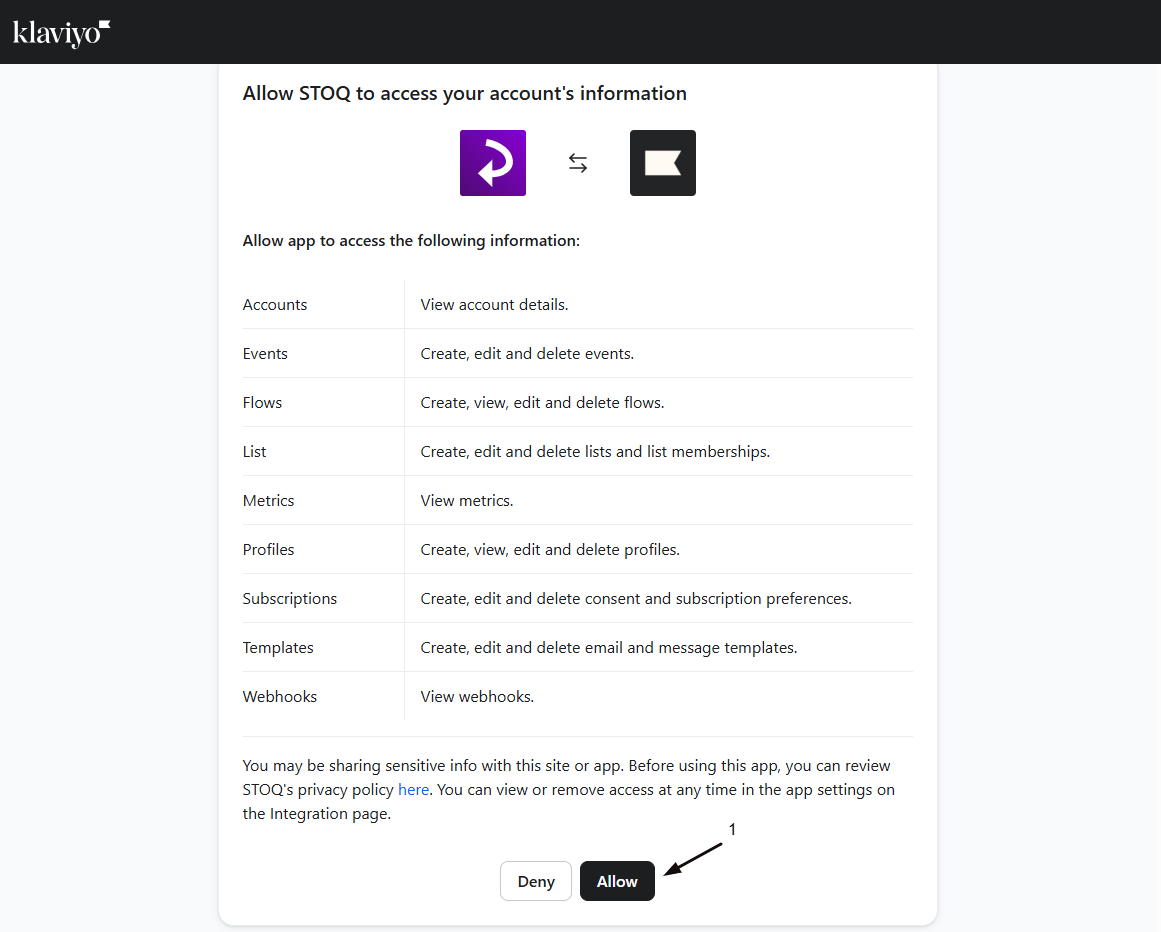
Task: Allow STOQ access to the account
Action: (617, 881)
